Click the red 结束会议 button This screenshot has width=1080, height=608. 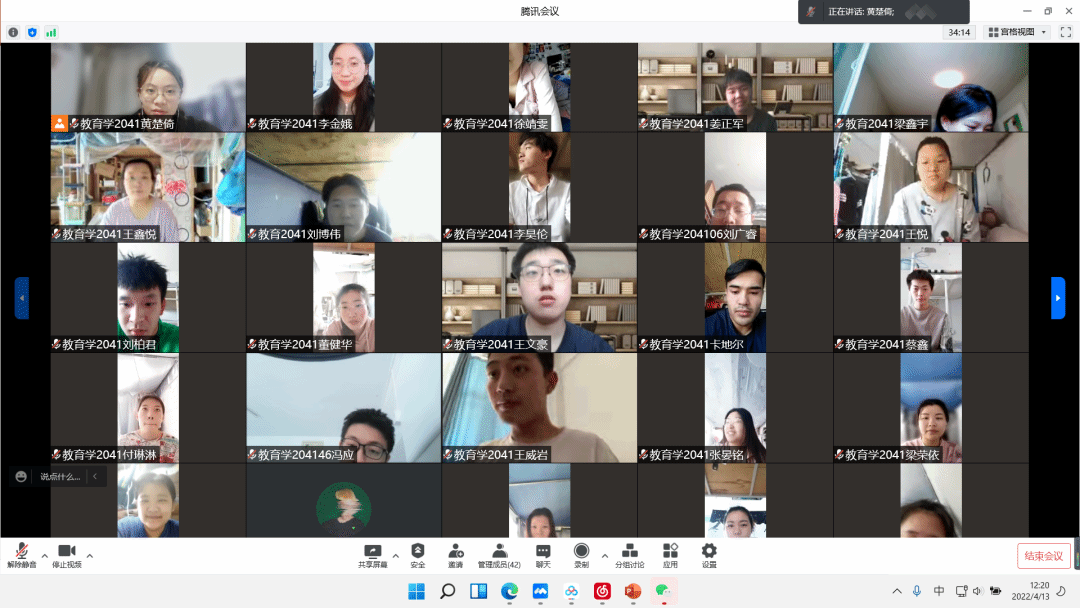click(1043, 556)
